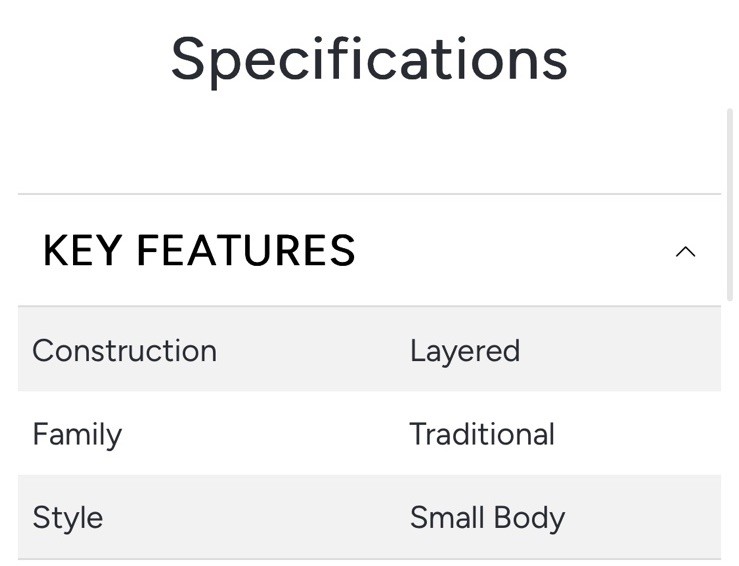
Task: Click the Layered construction value
Action: point(464,351)
